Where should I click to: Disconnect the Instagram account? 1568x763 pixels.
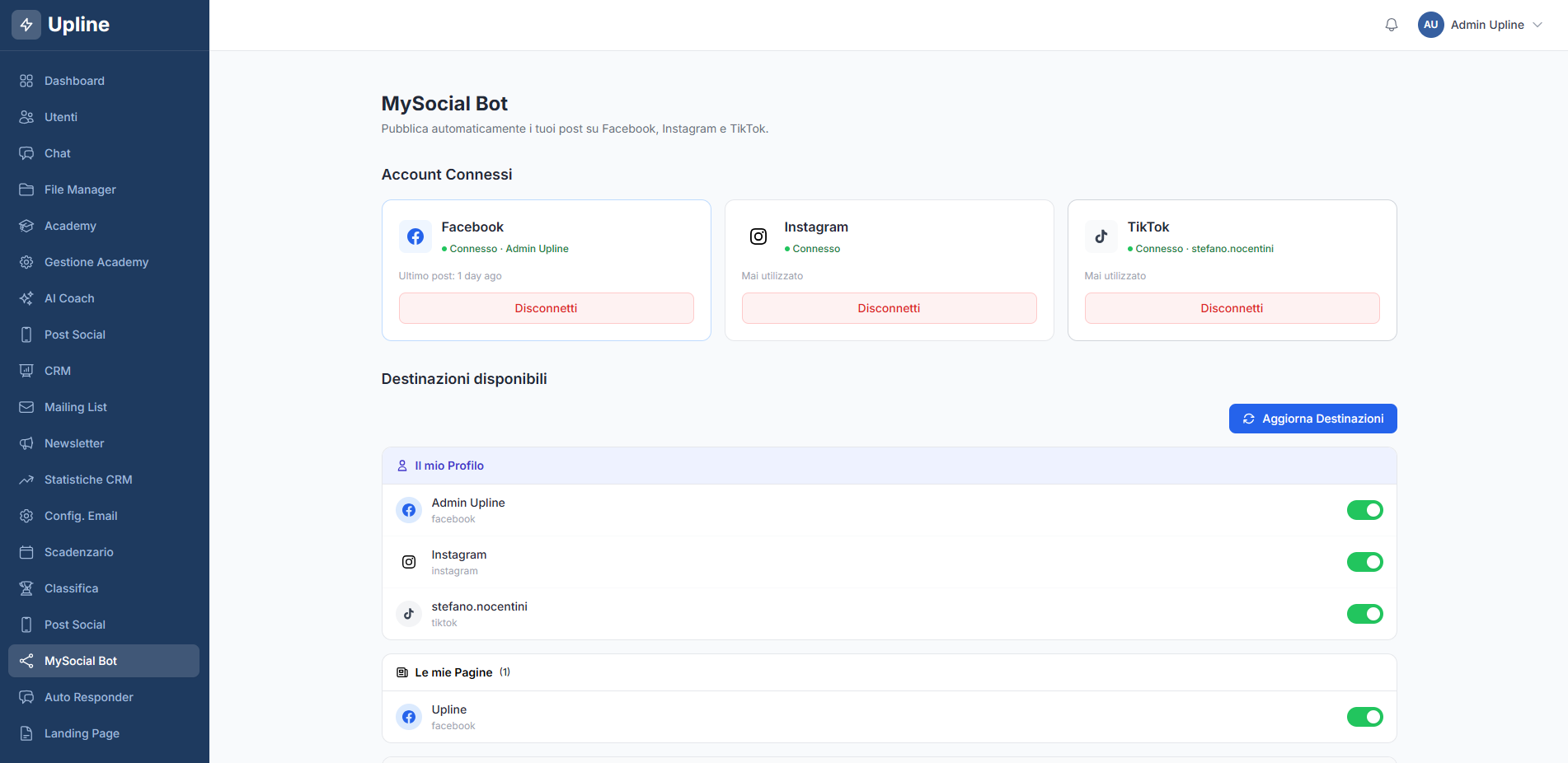(889, 308)
